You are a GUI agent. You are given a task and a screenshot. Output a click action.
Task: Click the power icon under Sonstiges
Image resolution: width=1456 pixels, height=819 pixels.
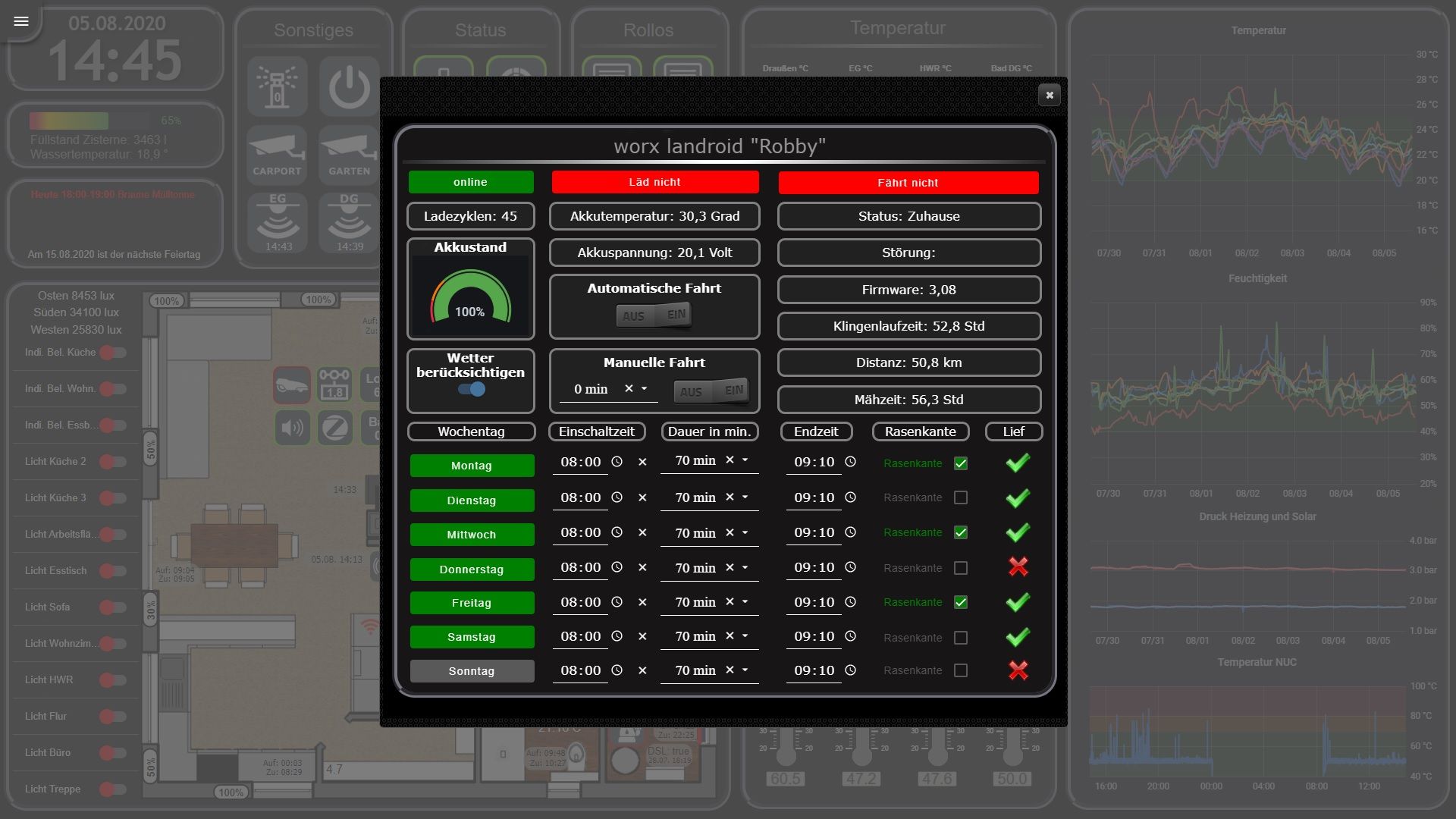(349, 86)
